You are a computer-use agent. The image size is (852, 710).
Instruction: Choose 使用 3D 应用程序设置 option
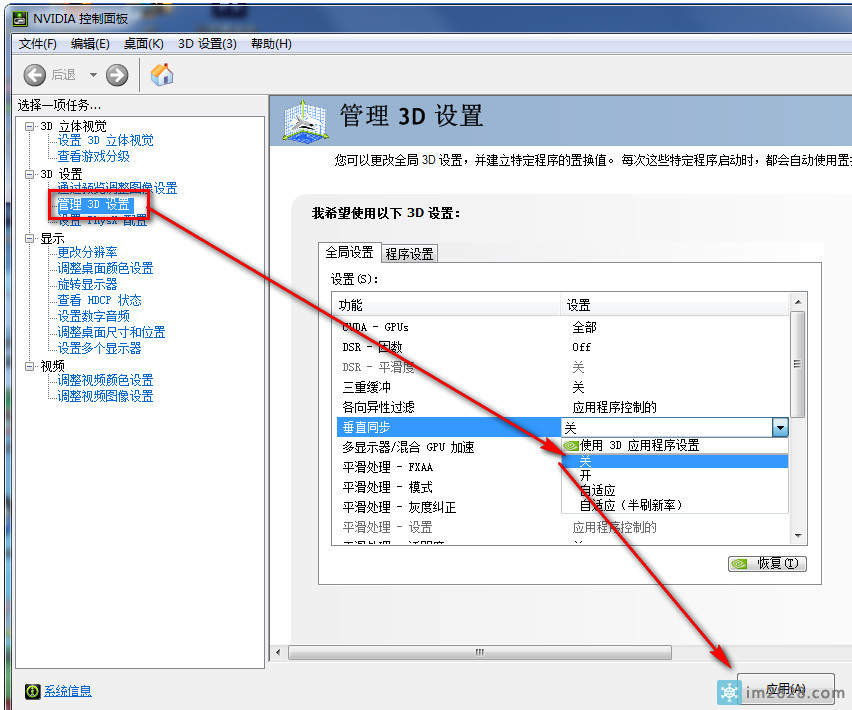click(x=639, y=445)
